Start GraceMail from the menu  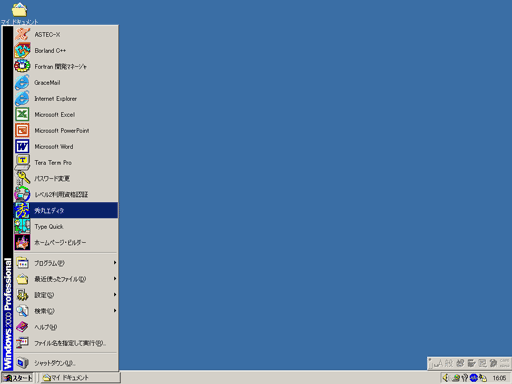point(65,82)
